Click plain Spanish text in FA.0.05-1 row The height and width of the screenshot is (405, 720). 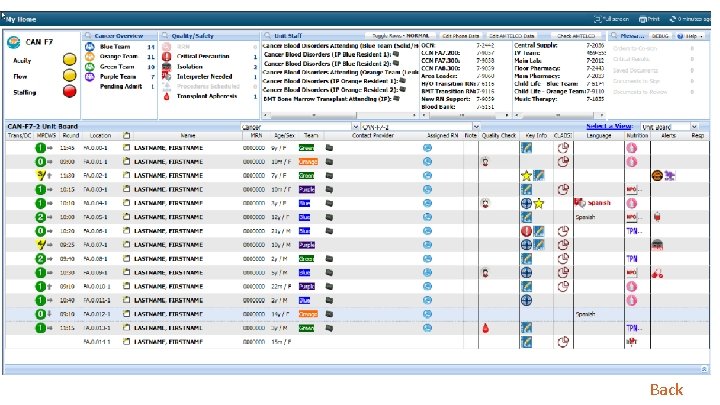click(x=585, y=217)
